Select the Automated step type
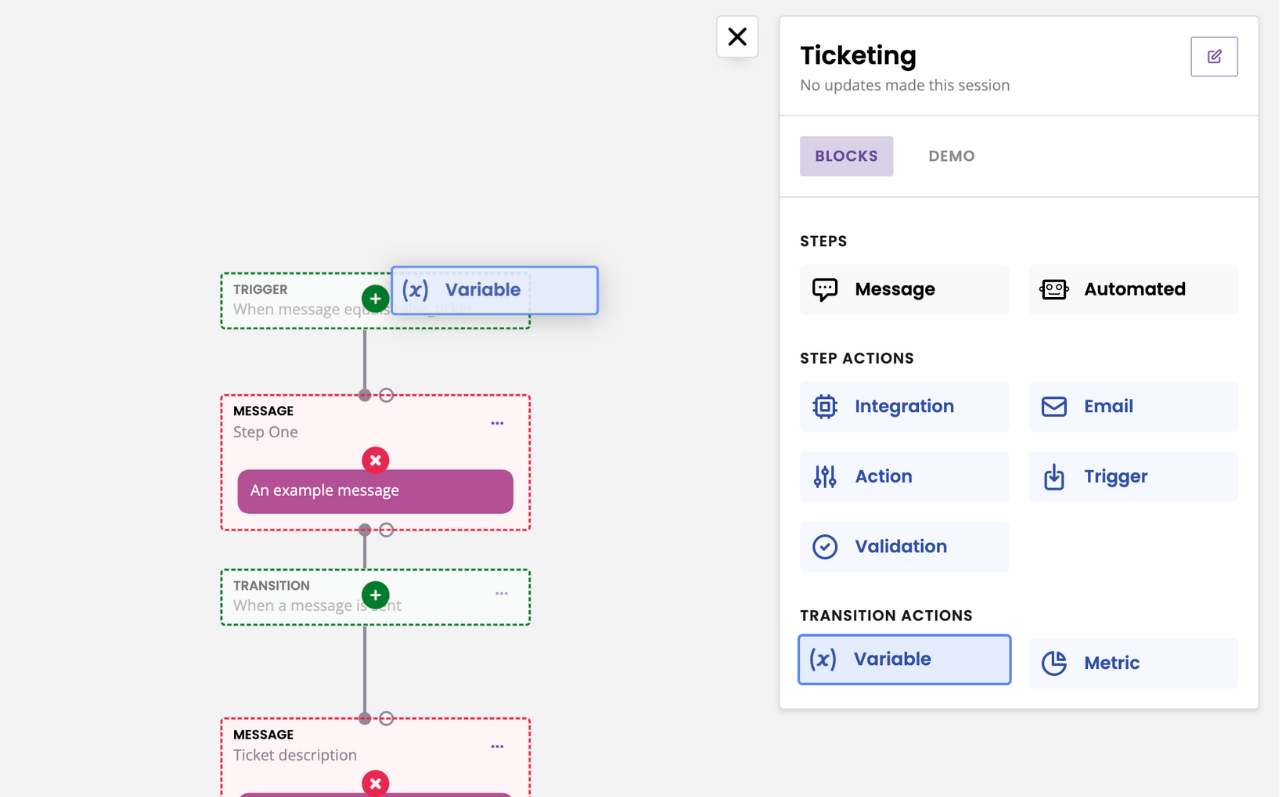 click(x=1133, y=289)
